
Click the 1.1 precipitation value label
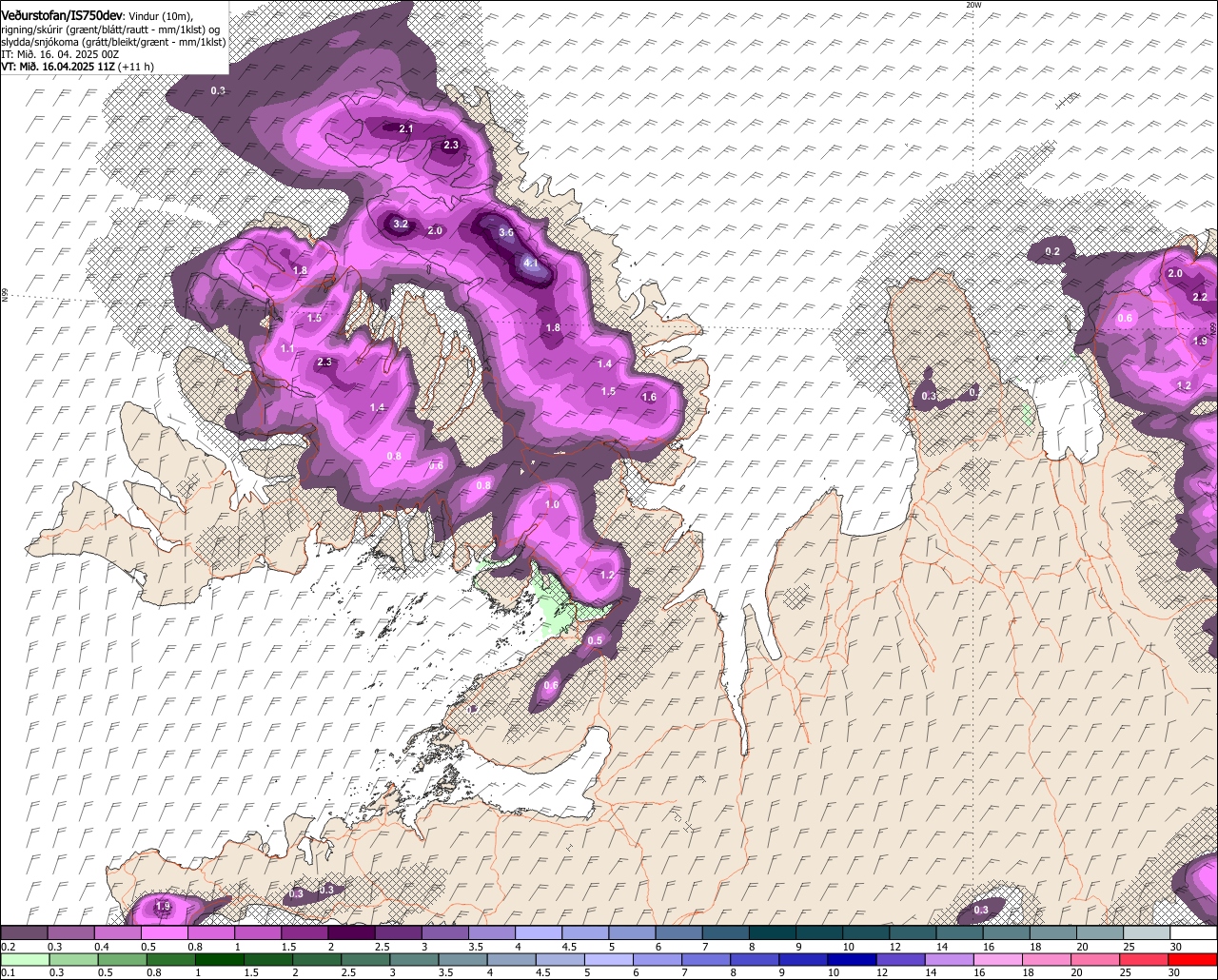287,349
